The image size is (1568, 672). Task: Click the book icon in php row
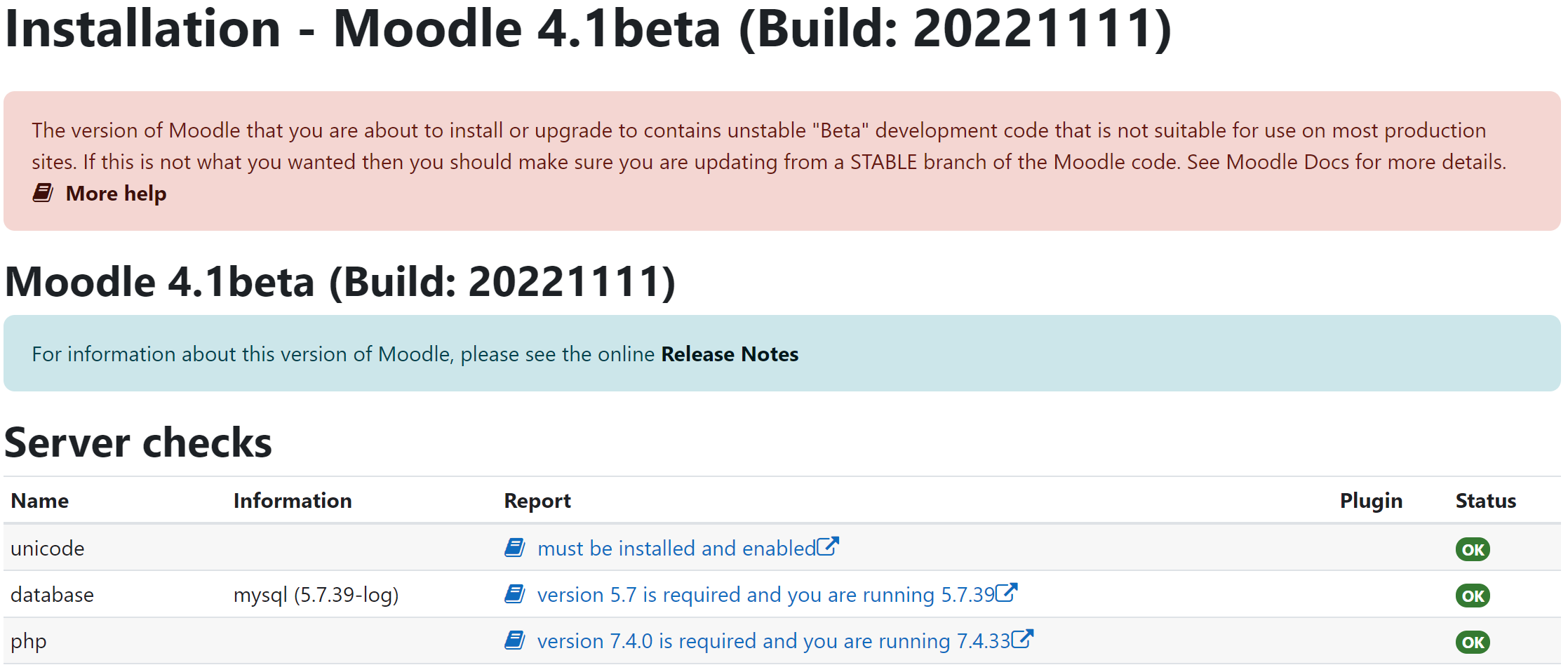(x=515, y=640)
